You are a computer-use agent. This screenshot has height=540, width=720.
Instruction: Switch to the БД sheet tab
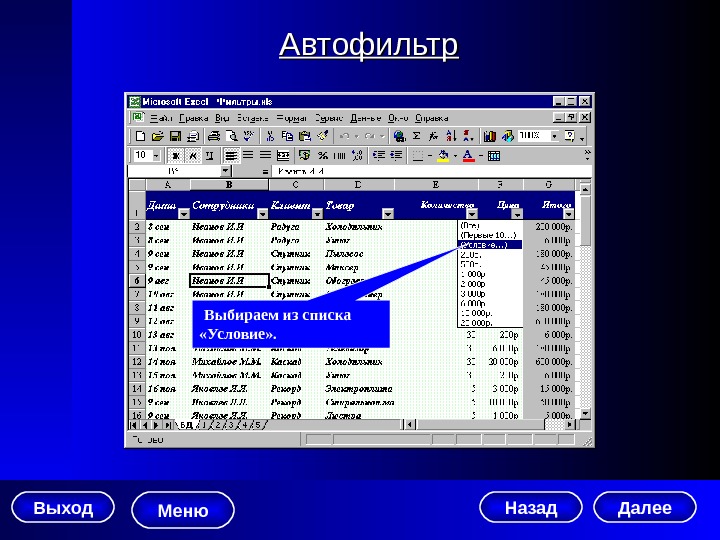[x=186, y=425]
